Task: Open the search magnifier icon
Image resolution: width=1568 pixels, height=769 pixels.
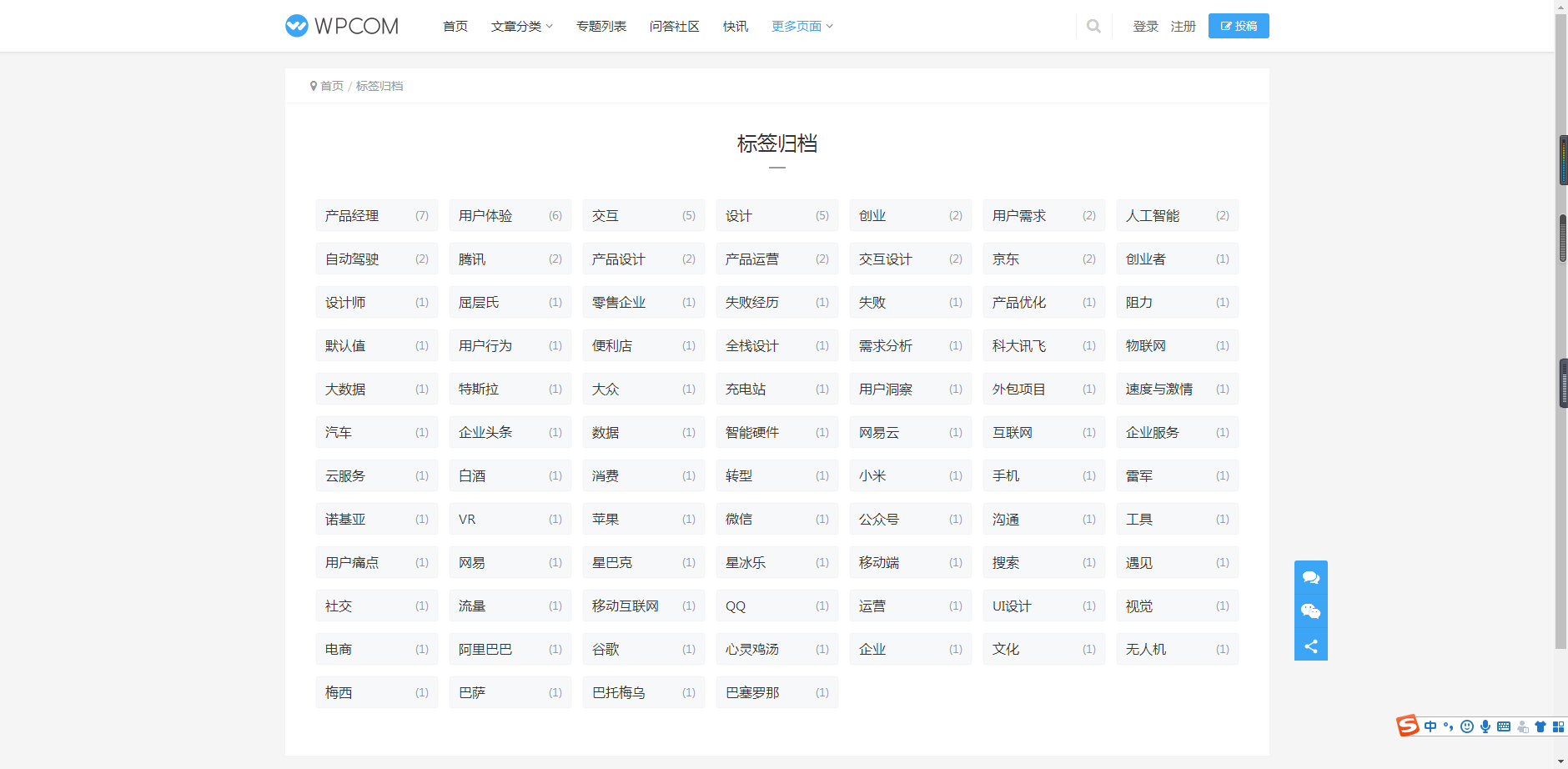Action: (1093, 27)
